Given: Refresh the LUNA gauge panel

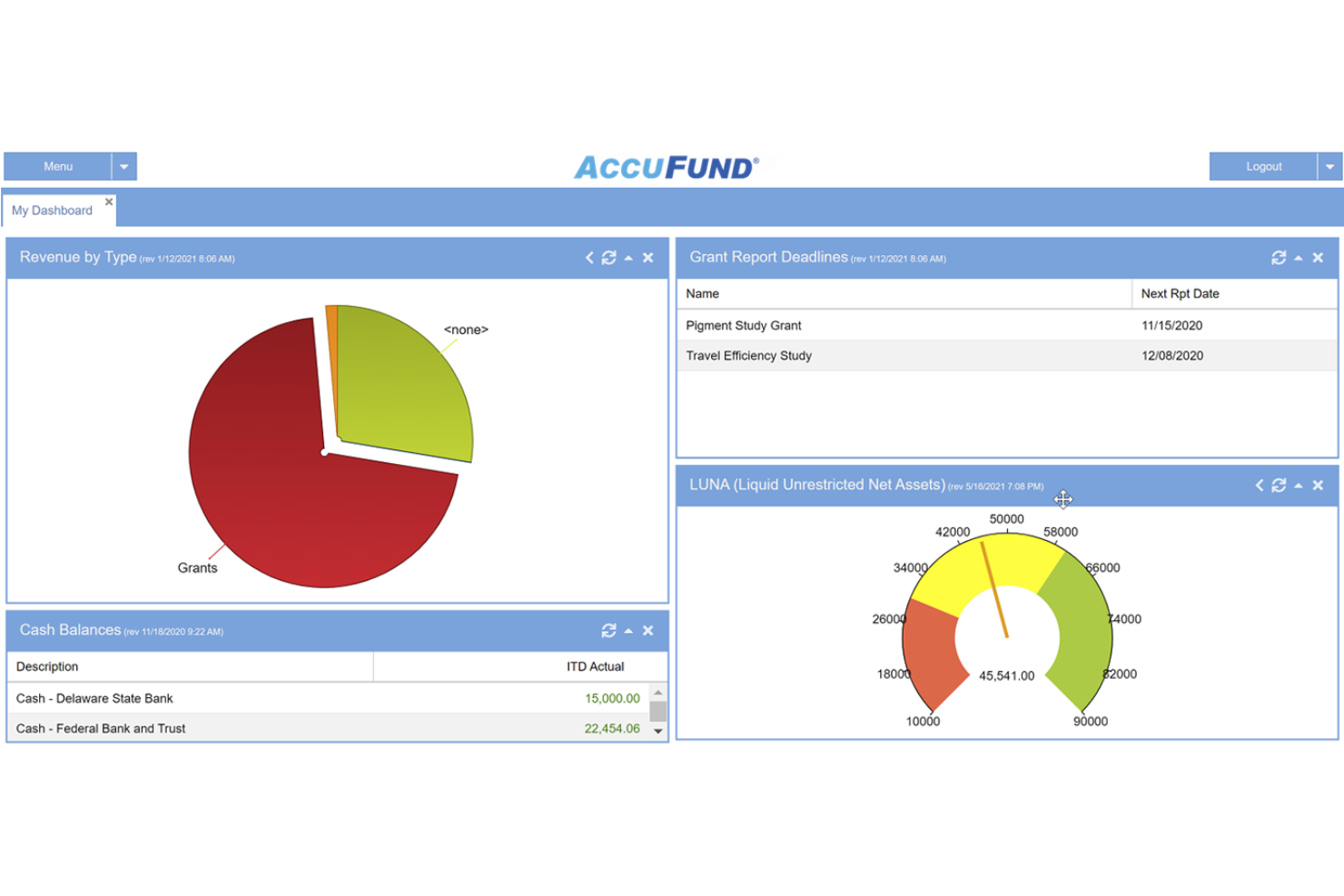Looking at the screenshot, I should point(1280,486).
